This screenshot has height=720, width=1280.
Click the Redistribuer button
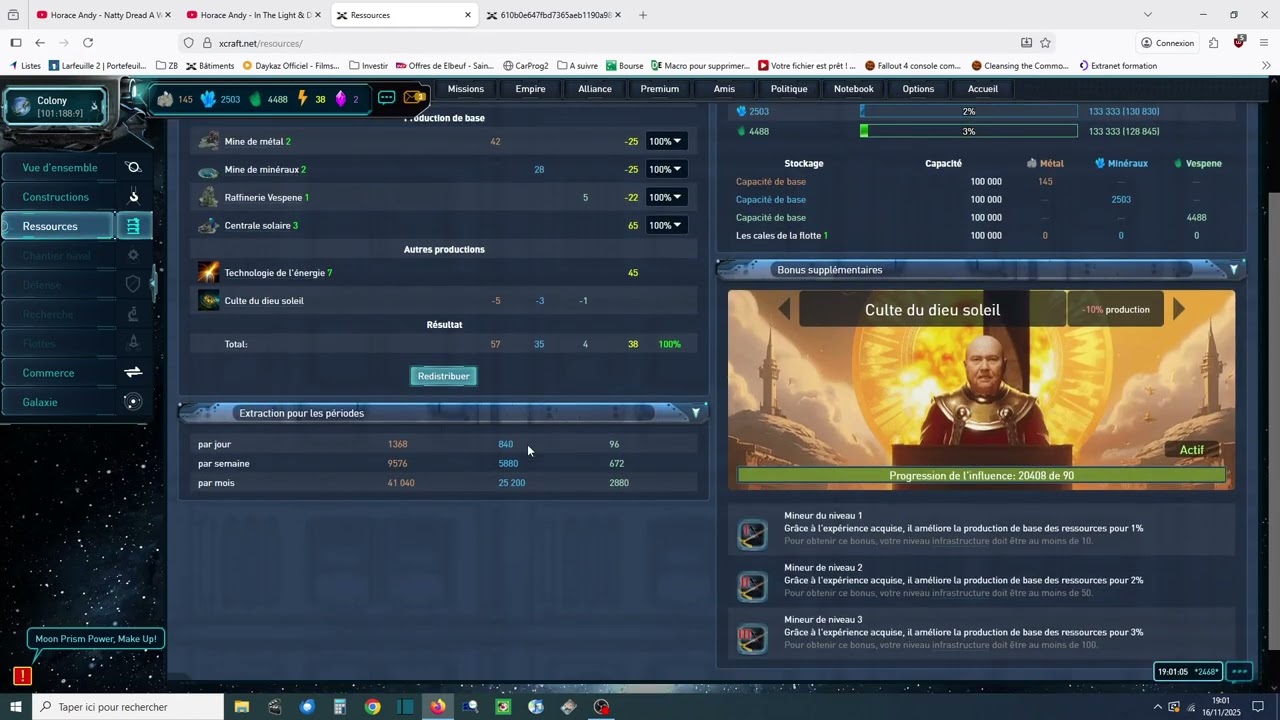pyautogui.click(x=443, y=376)
